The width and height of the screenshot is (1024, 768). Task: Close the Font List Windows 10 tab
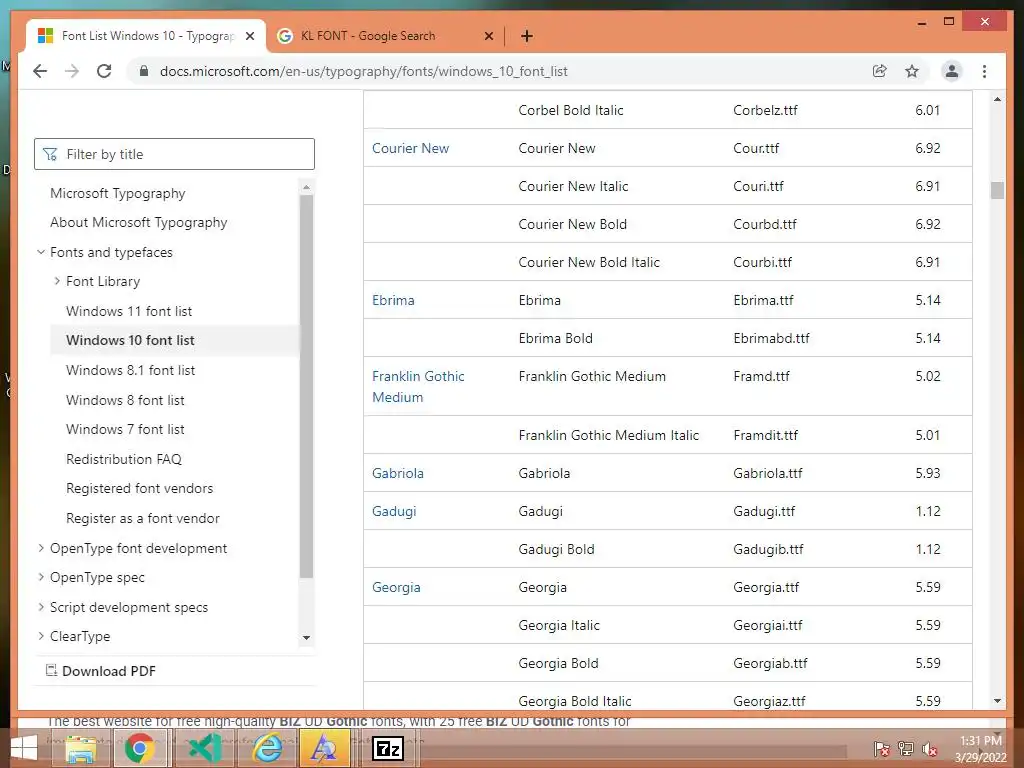(x=249, y=36)
